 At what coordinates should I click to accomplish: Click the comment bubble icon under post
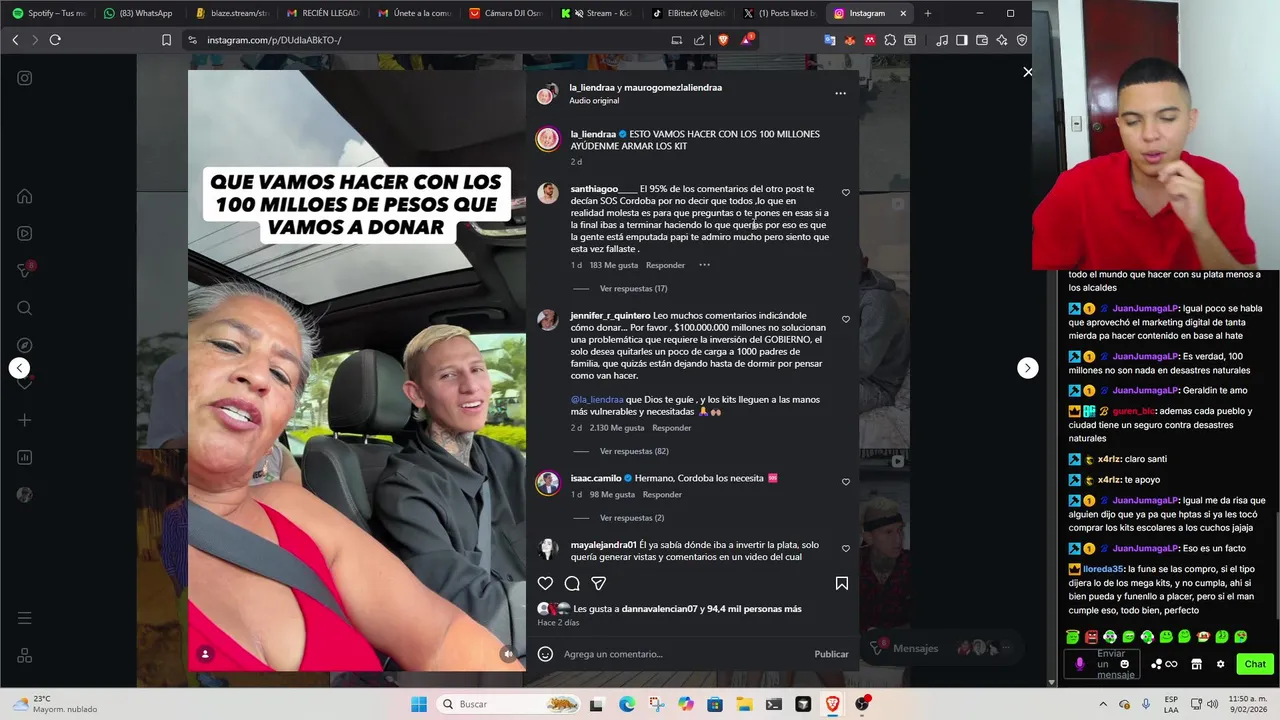tap(572, 583)
